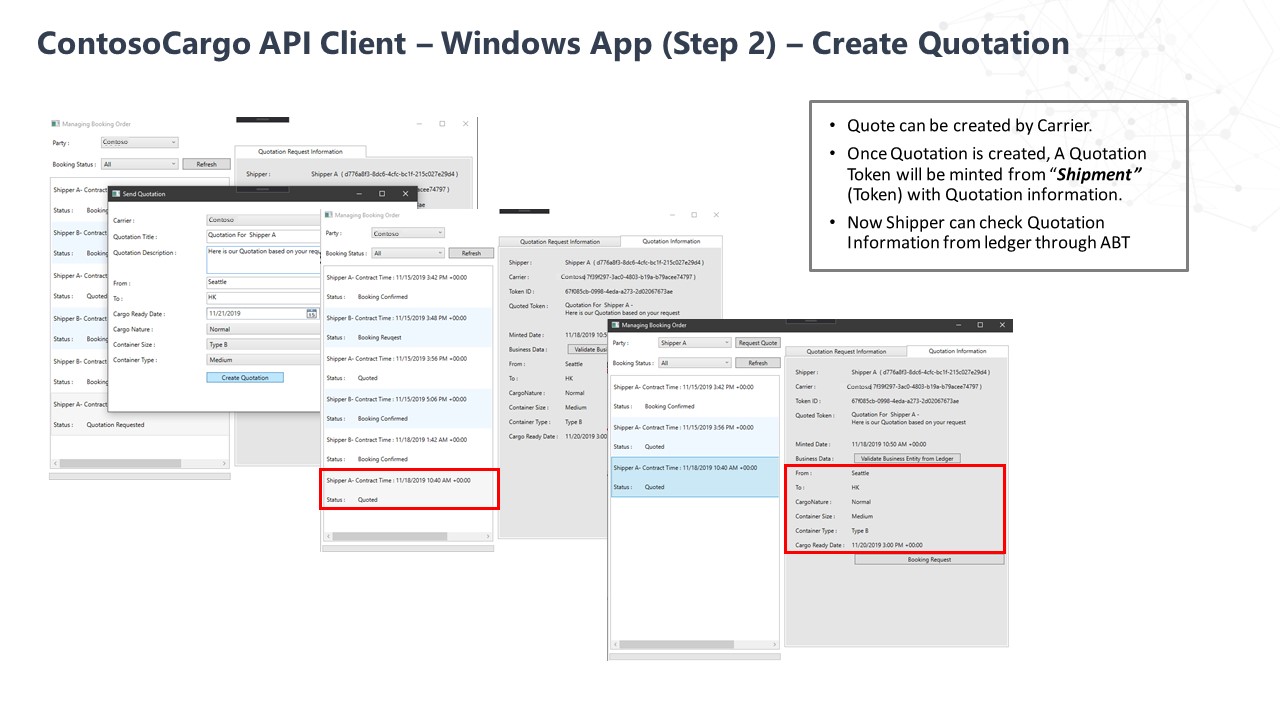Click the Quotation Description text box
The height and width of the screenshot is (720, 1280).
click(x=263, y=260)
